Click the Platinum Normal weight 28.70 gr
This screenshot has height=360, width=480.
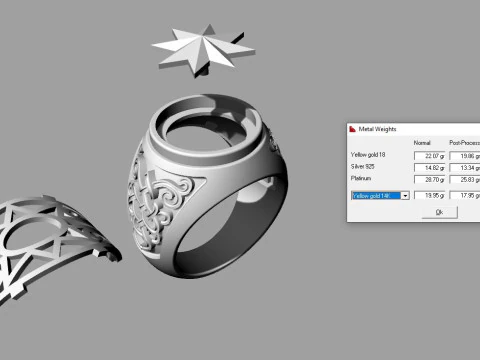(429, 180)
